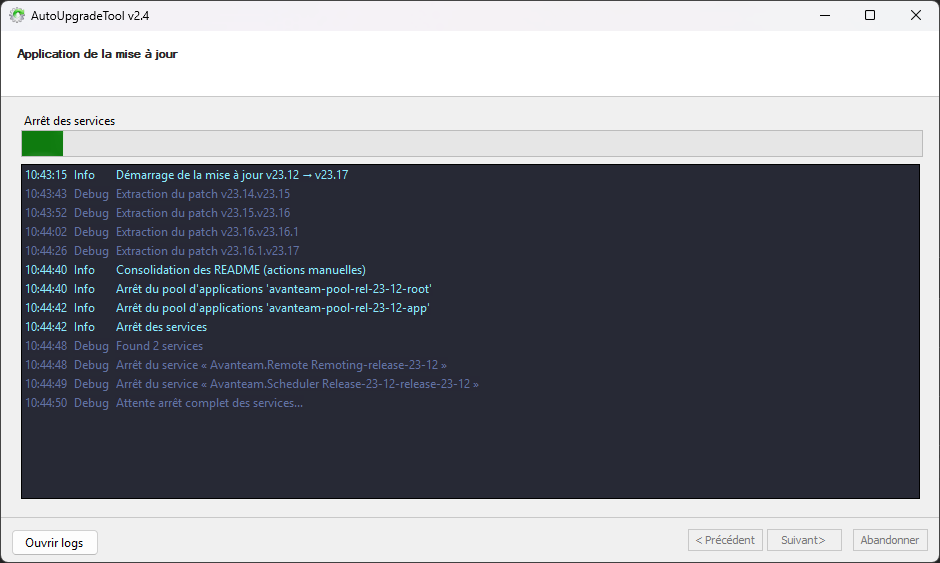Image resolution: width=940 pixels, height=563 pixels.
Task: Open the logs with Ouvrir logs button
Action: [54, 542]
